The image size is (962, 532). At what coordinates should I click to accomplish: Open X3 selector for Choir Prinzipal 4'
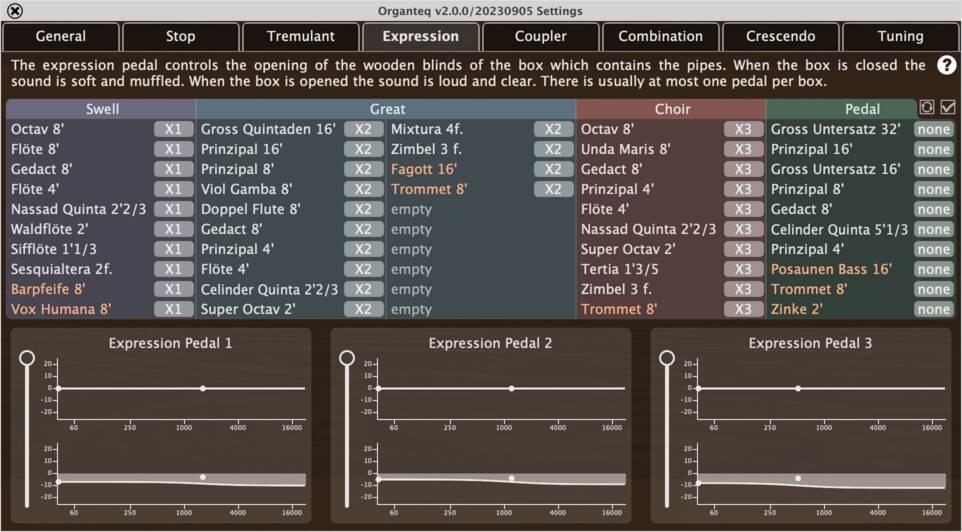pyautogui.click(x=744, y=189)
